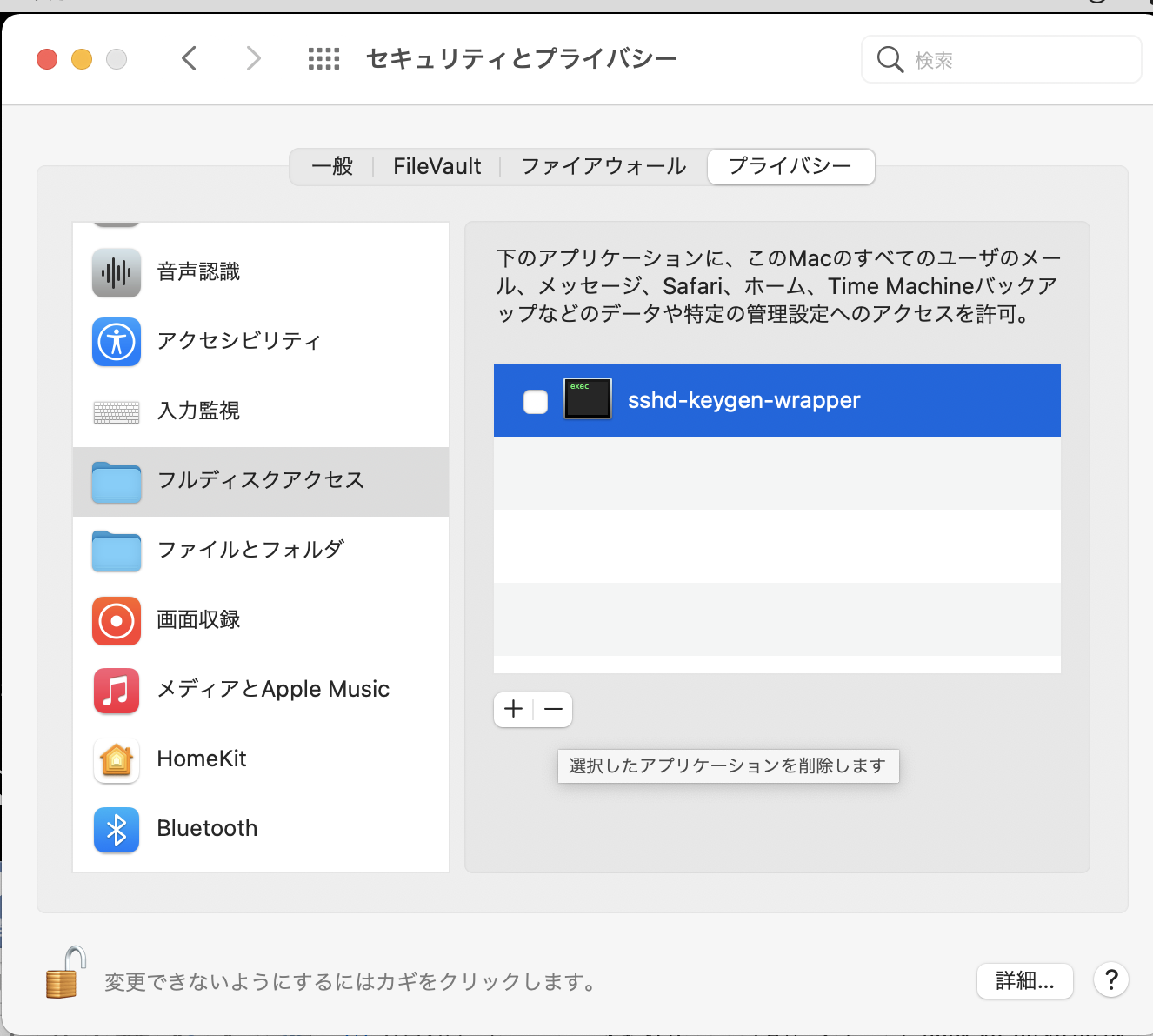Click the Accessibility (アクセシビリティ) icon

click(x=117, y=342)
